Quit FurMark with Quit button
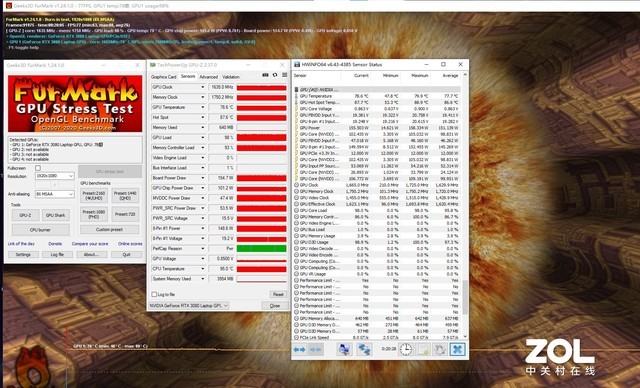This screenshot has width=640, height=388. 127,255
